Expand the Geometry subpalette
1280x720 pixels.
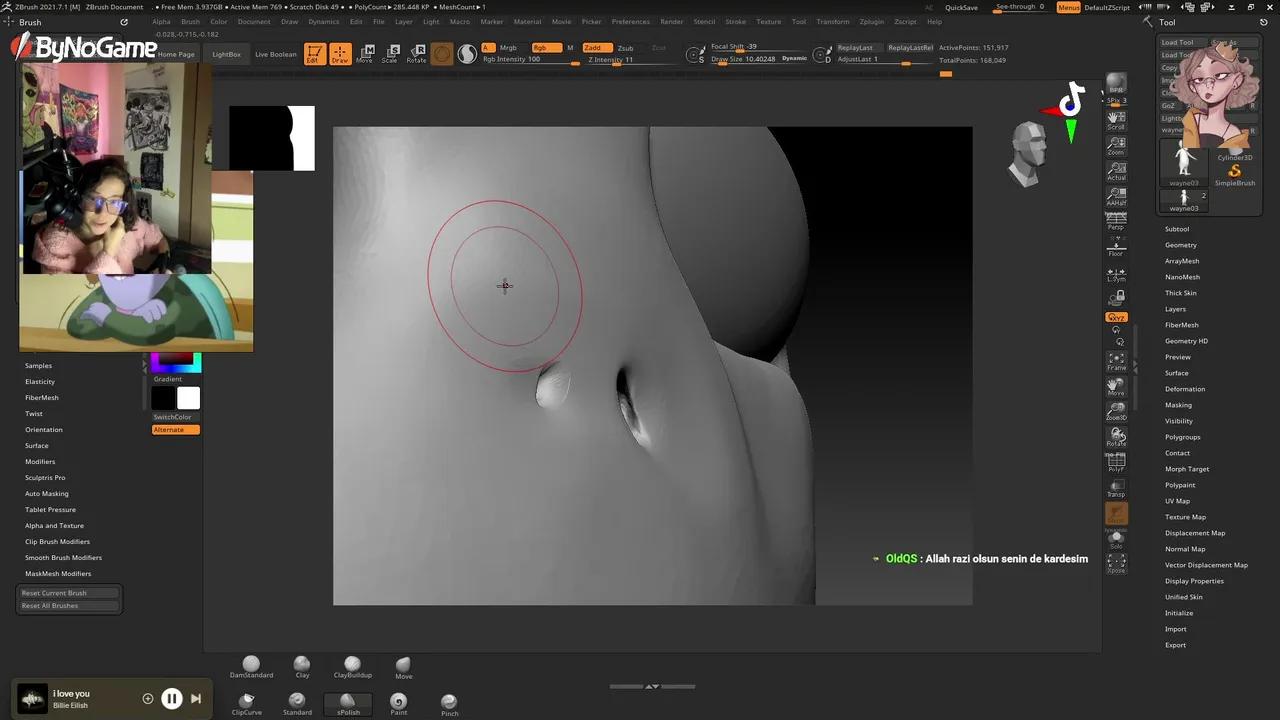[1180, 245]
